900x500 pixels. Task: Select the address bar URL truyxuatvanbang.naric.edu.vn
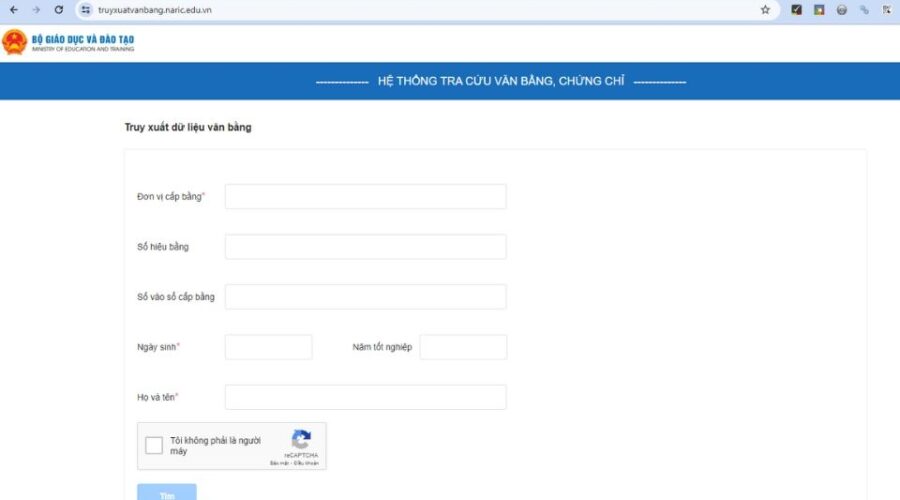click(x=154, y=10)
